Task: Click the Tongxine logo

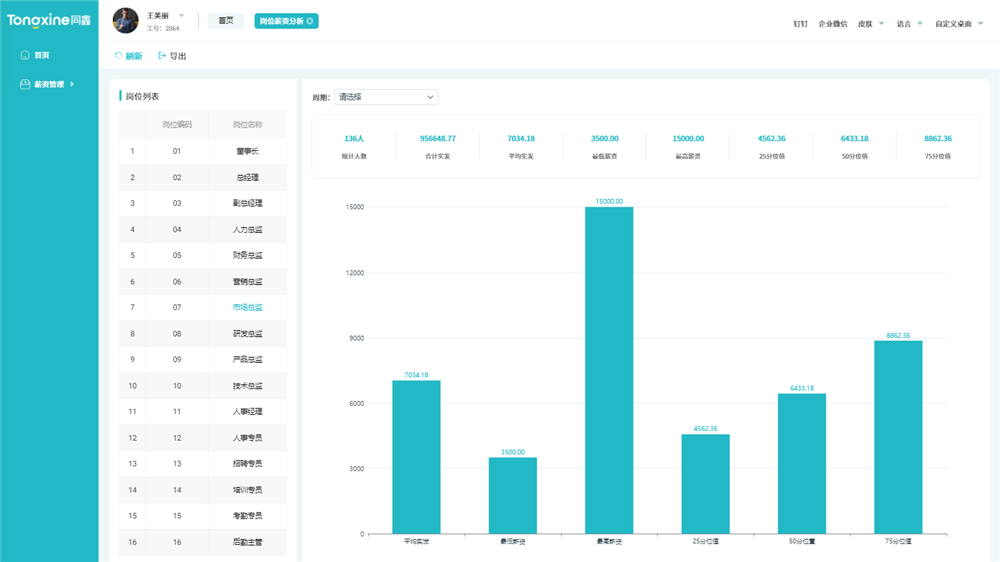Action: pyautogui.click(x=48, y=20)
